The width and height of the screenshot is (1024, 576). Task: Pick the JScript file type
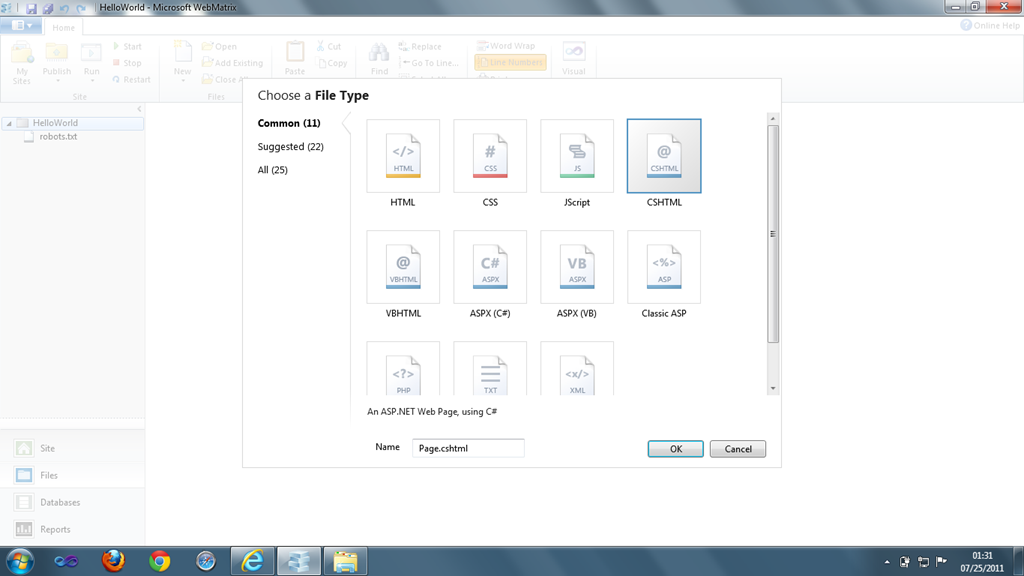pyautogui.click(x=577, y=156)
